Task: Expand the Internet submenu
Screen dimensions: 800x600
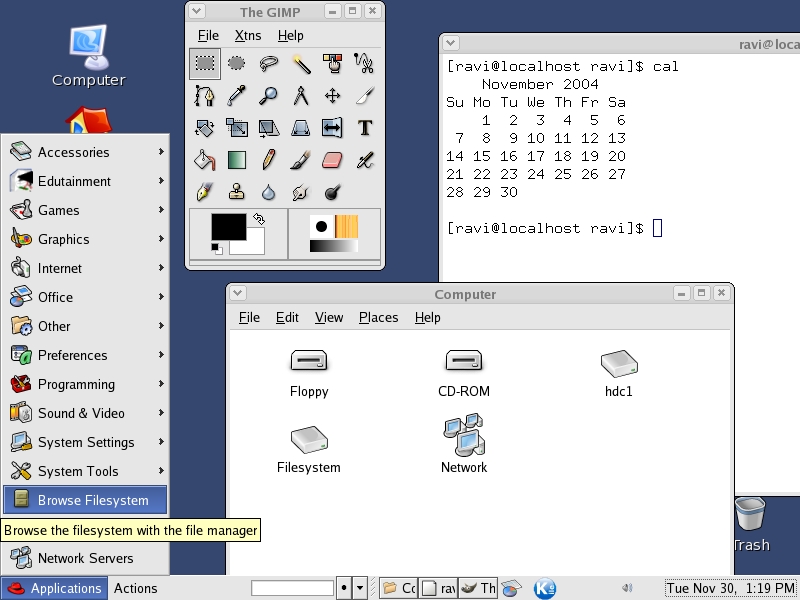Action: (86, 268)
